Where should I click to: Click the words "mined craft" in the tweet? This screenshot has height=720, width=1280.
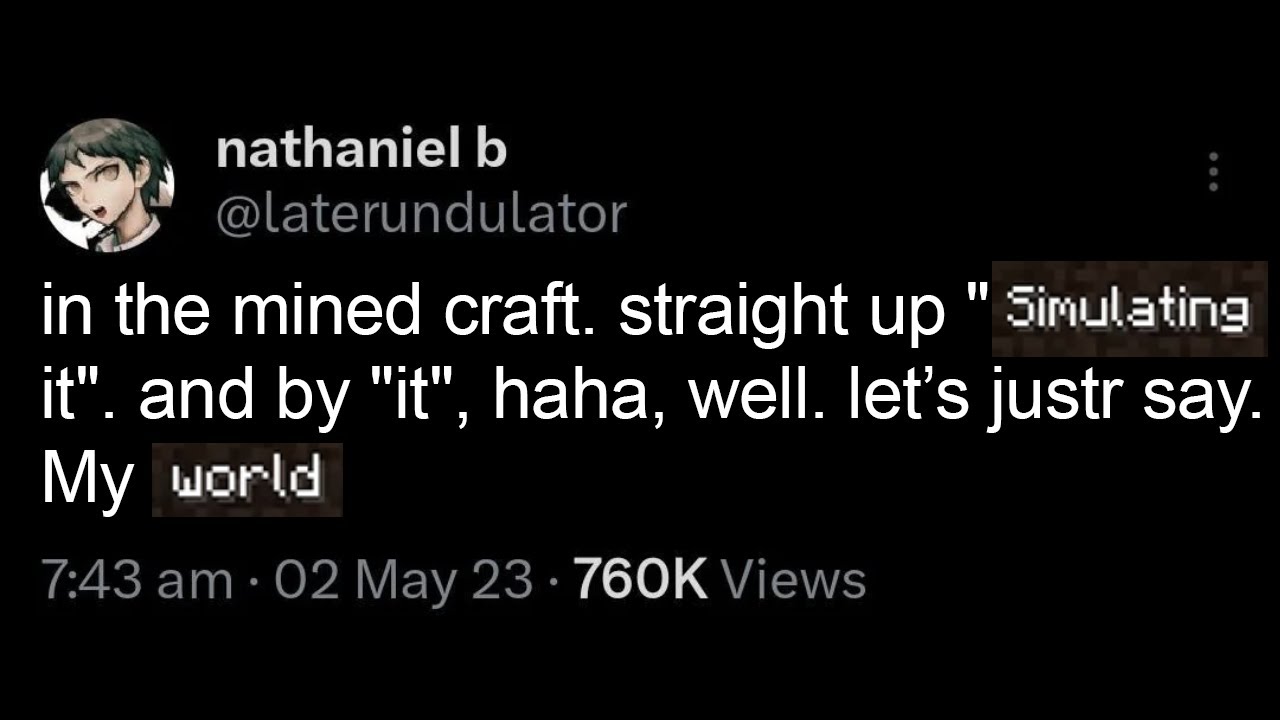click(x=406, y=313)
